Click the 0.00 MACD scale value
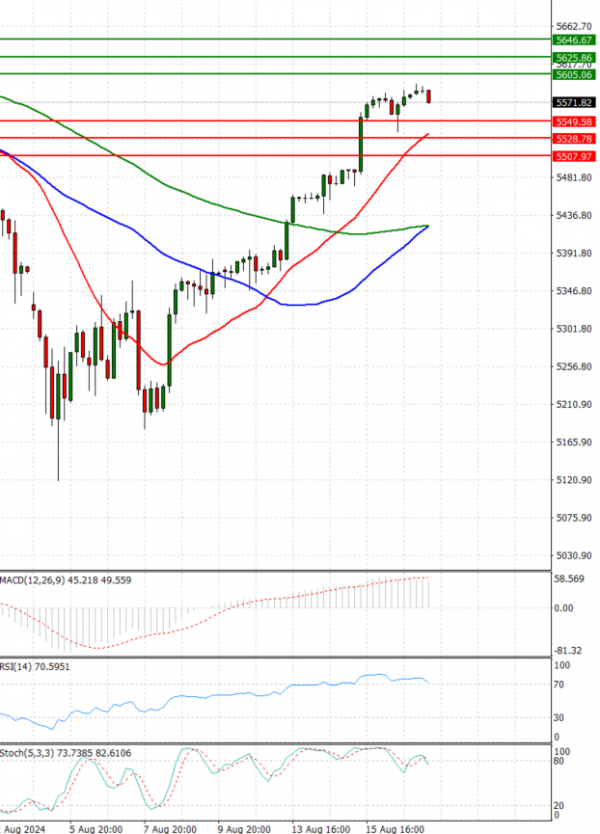Viewport: 600px width, 834px height. click(563, 608)
